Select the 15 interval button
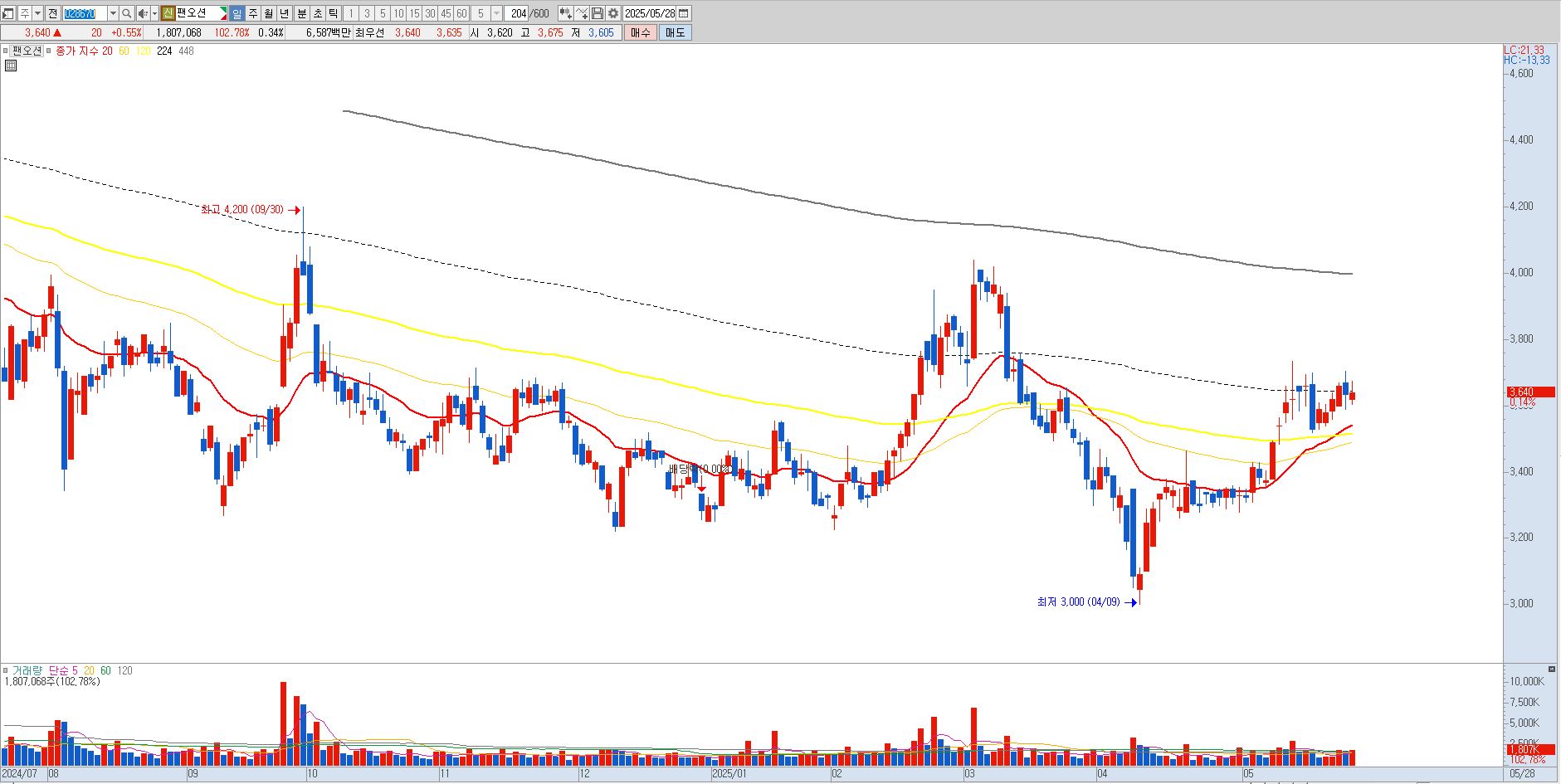 click(x=414, y=13)
